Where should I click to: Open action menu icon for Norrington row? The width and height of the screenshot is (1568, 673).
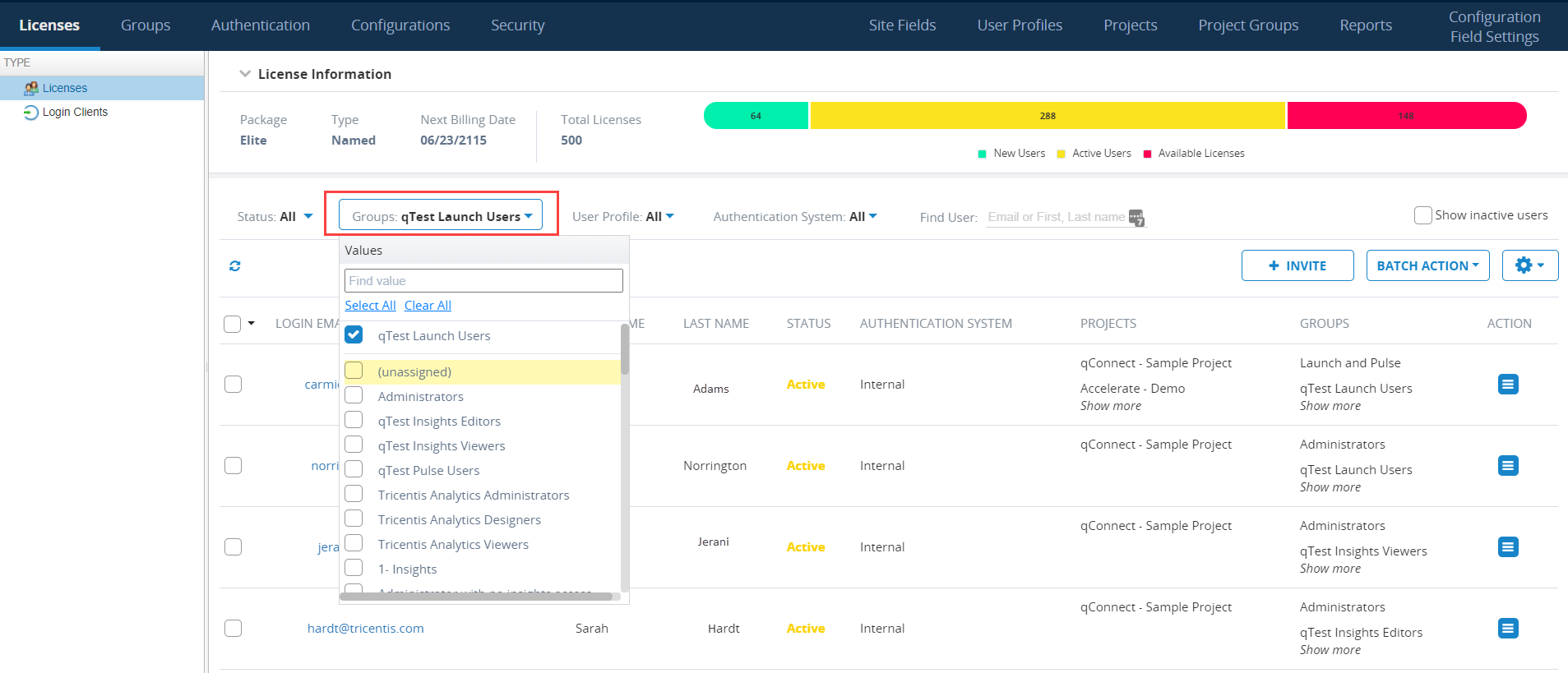tap(1507, 466)
